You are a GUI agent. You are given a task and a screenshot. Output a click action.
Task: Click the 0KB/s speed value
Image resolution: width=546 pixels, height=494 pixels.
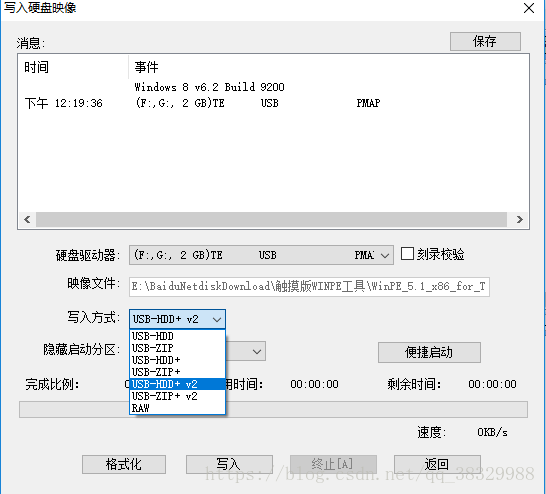click(x=492, y=432)
